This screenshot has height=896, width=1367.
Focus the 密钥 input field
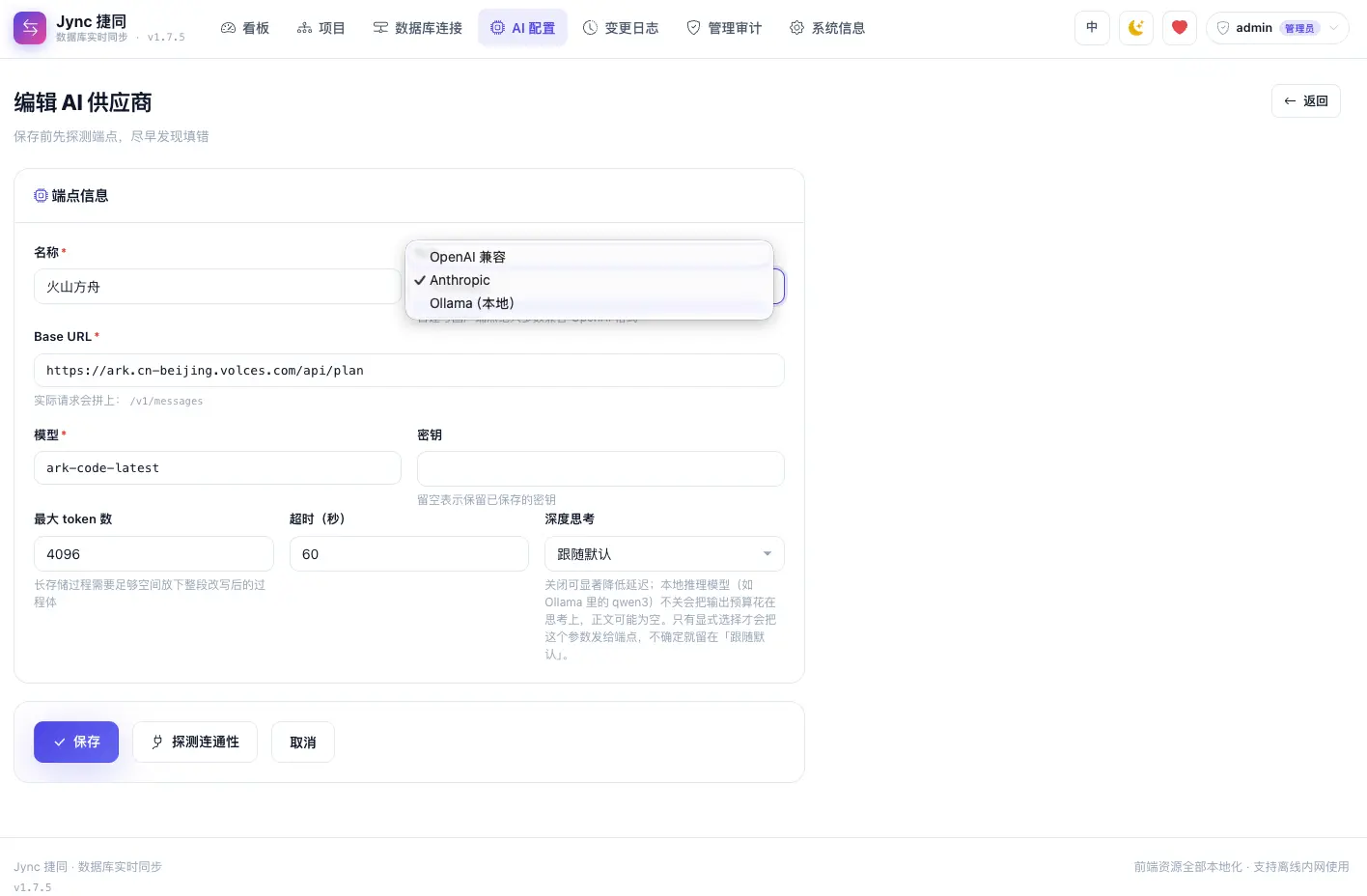point(600,468)
